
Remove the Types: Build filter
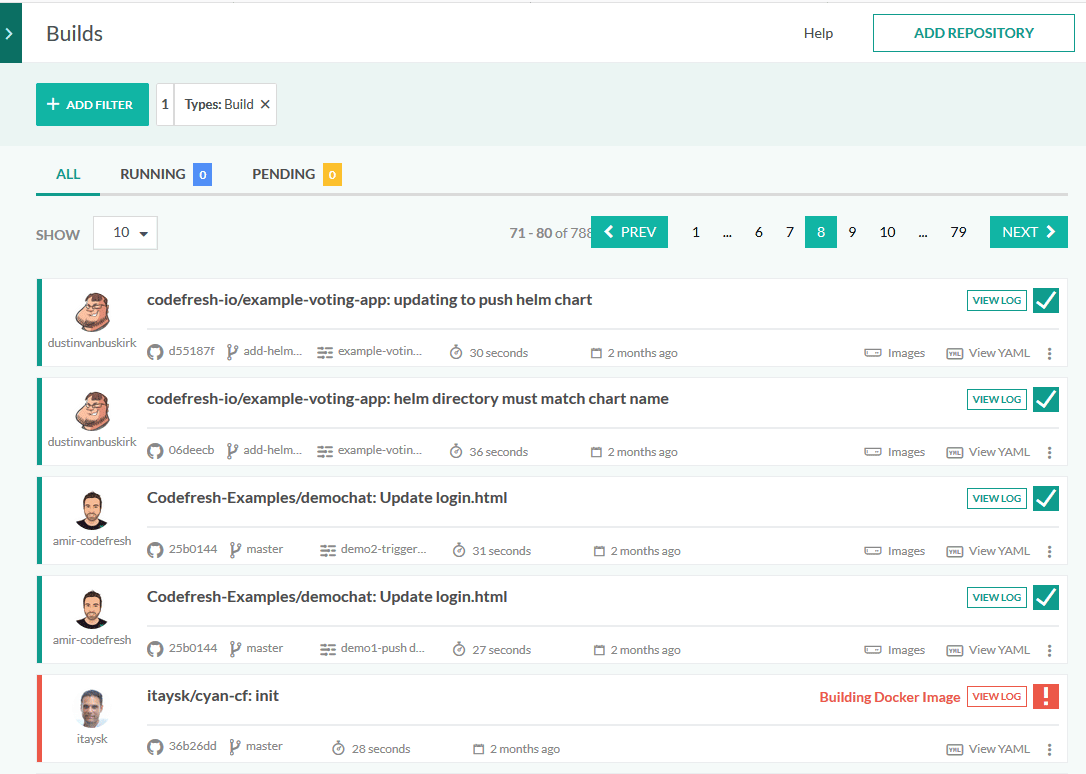265,104
